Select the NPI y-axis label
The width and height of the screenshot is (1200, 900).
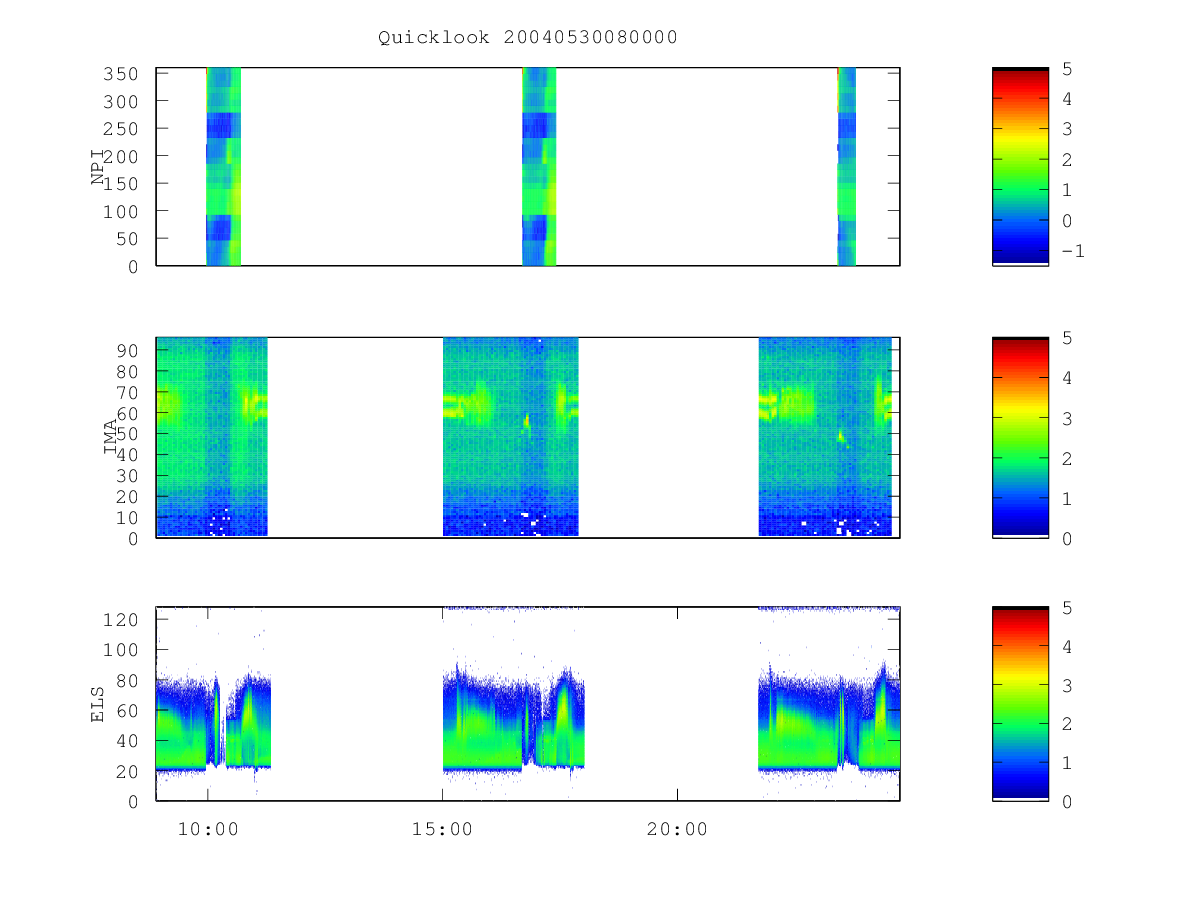(x=99, y=167)
